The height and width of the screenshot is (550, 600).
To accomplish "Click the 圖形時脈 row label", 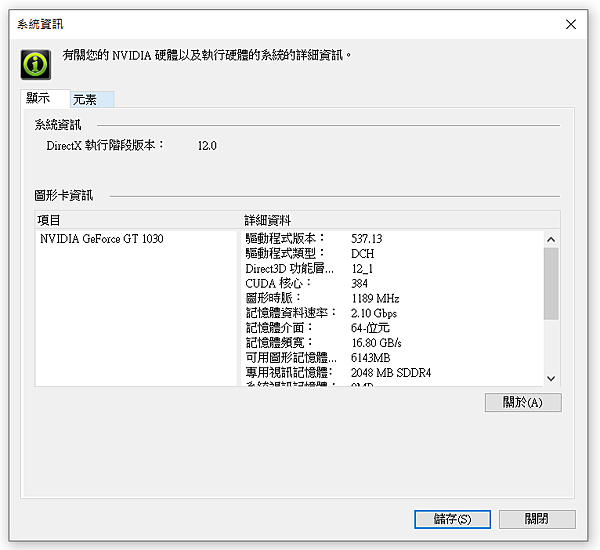I will coord(273,298).
